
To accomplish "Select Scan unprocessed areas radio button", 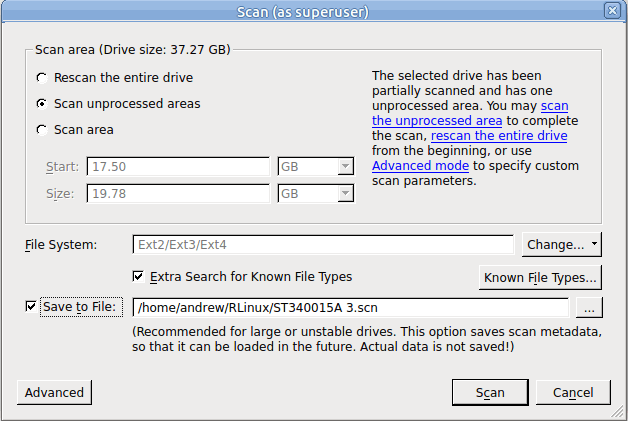I will [41, 103].
